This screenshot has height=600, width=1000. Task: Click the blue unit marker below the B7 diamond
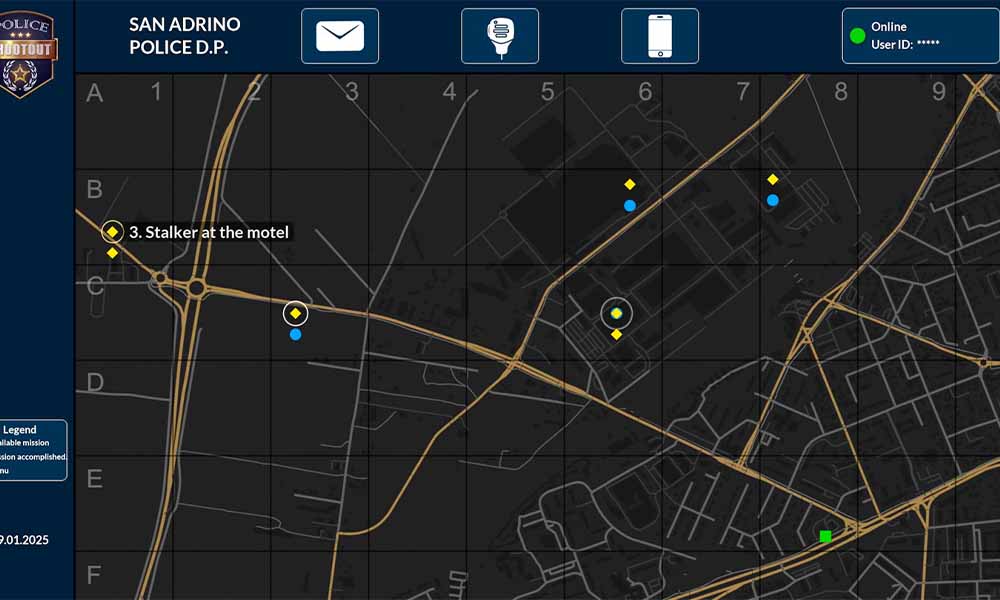pyautogui.click(x=773, y=200)
